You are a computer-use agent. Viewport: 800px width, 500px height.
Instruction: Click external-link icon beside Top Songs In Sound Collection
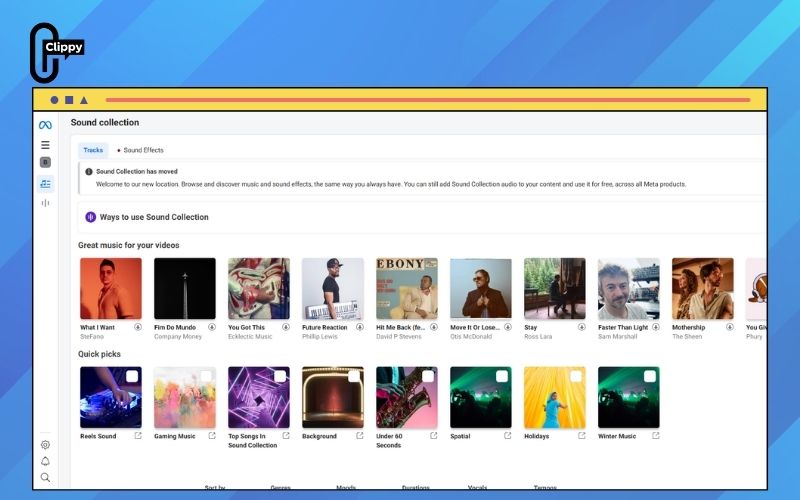[286, 436]
